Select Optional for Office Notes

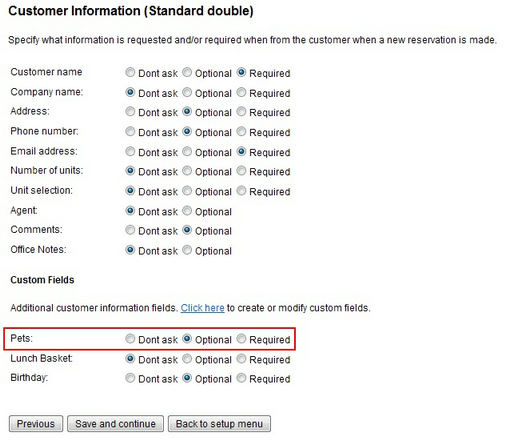coord(187,250)
